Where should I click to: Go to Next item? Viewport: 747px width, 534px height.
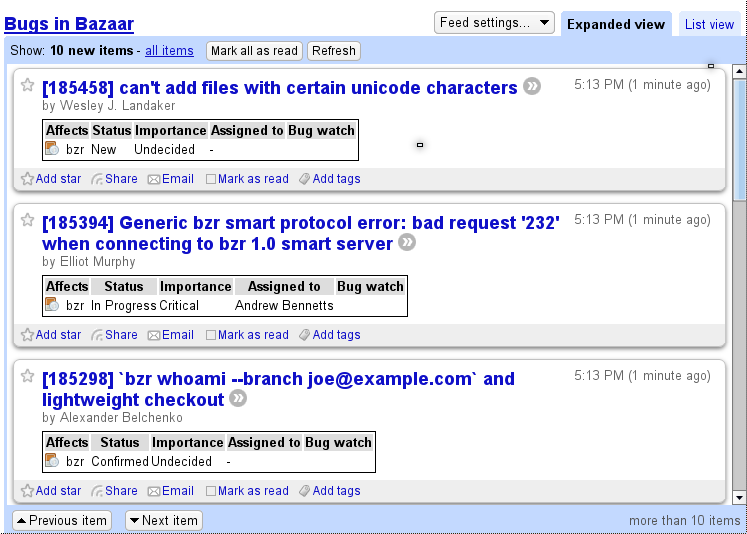tap(164, 520)
